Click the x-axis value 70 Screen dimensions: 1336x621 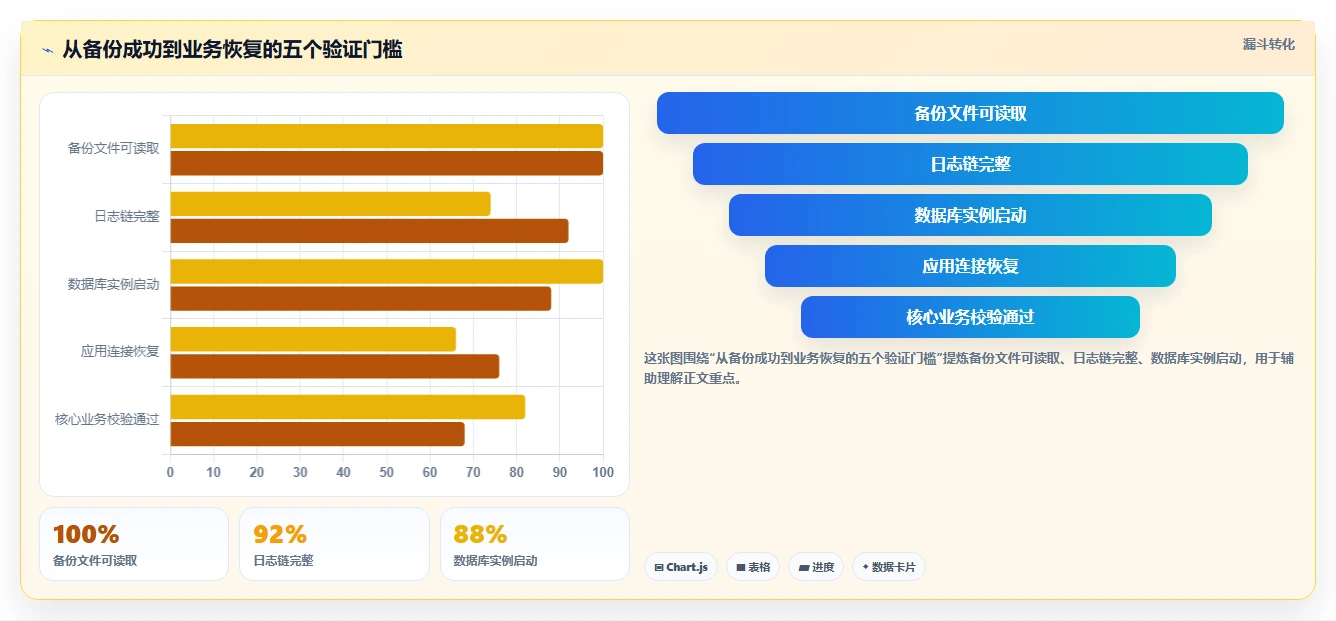tap(473, 472)
